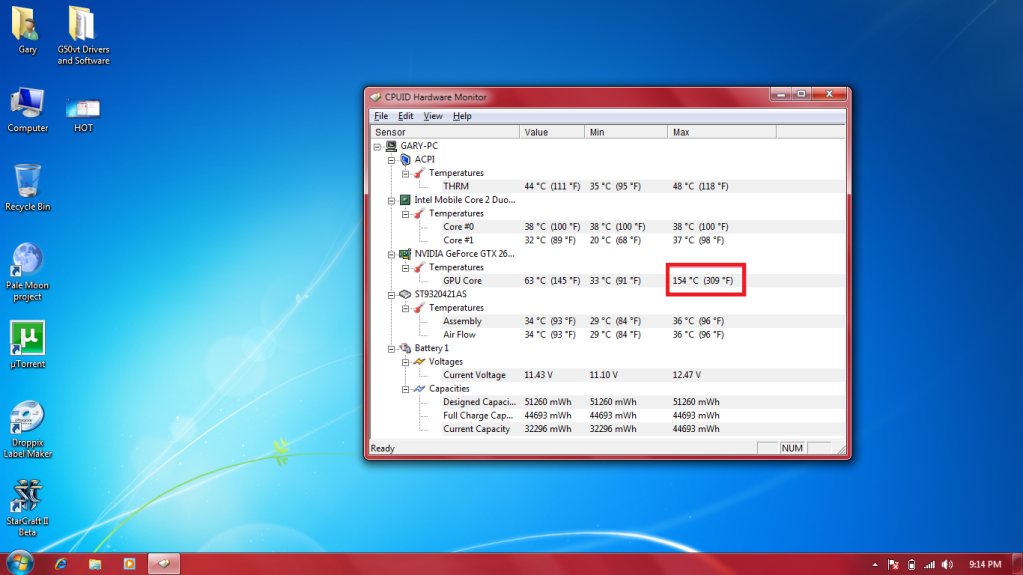Select the Current Capacity row
The image size is (1023, 575).
pos(607,429)
